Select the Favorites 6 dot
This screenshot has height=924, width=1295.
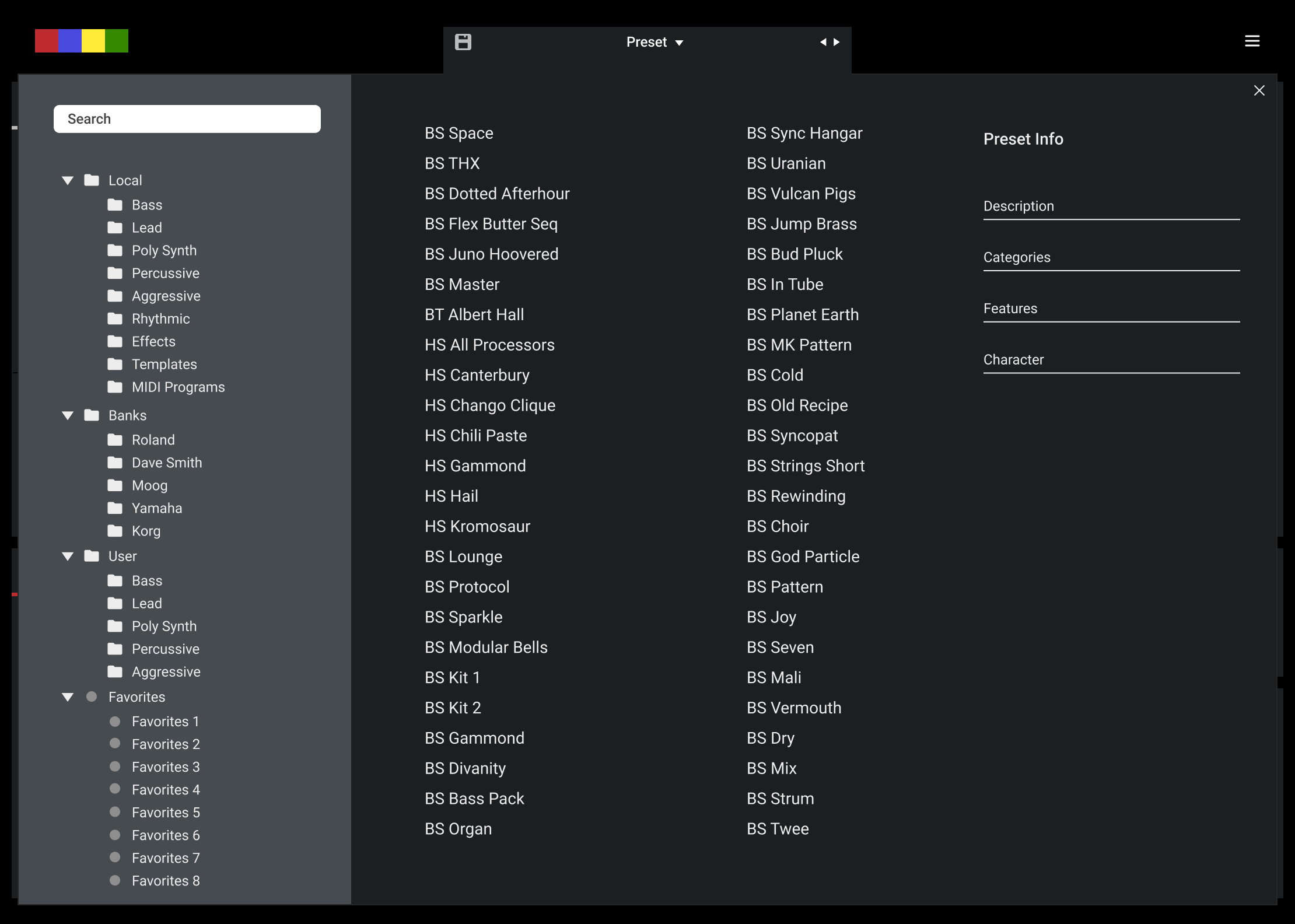[x=115, y=835]
